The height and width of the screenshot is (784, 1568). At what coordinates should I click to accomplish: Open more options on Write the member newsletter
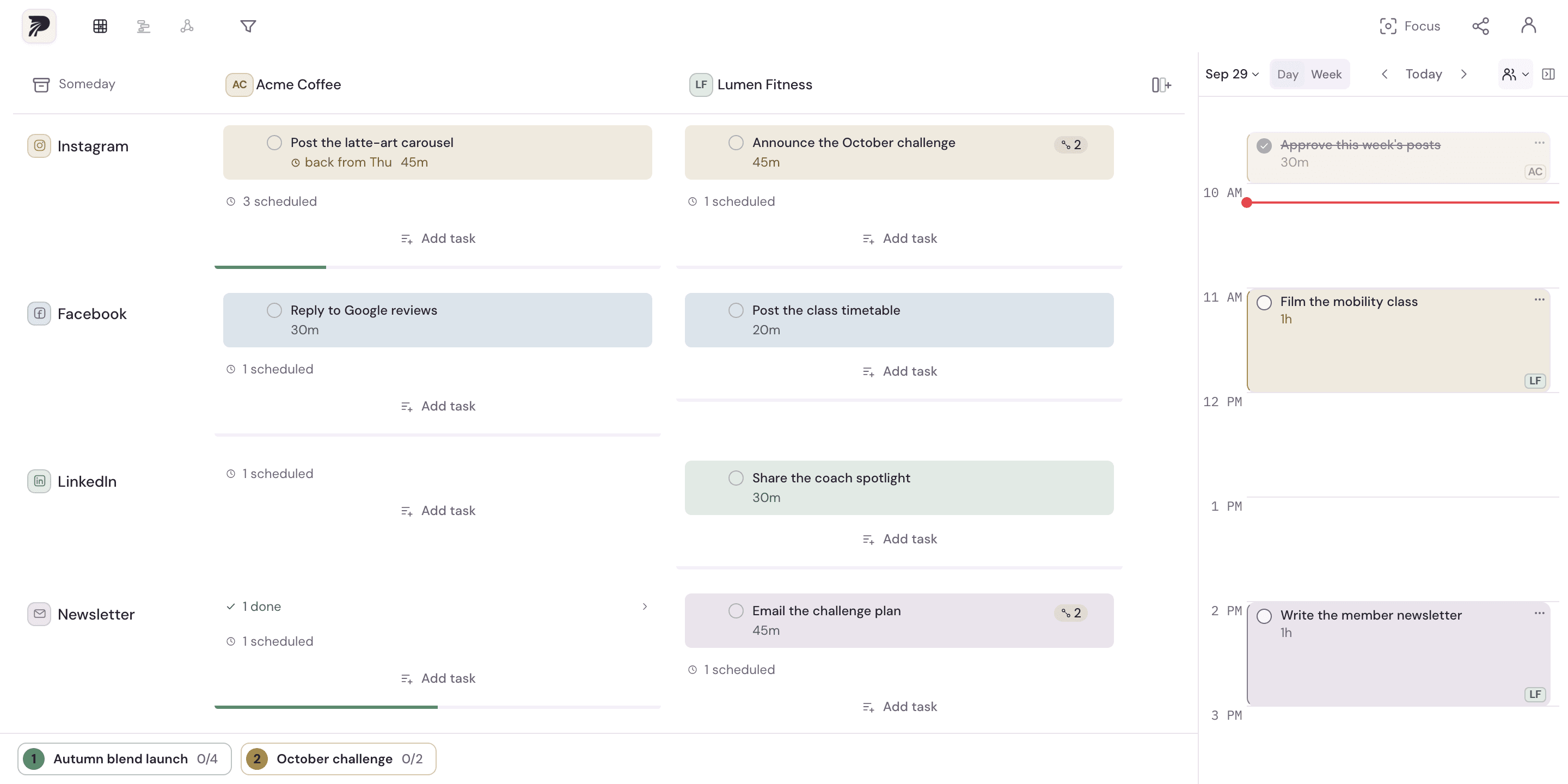(x=1539, y=613)
